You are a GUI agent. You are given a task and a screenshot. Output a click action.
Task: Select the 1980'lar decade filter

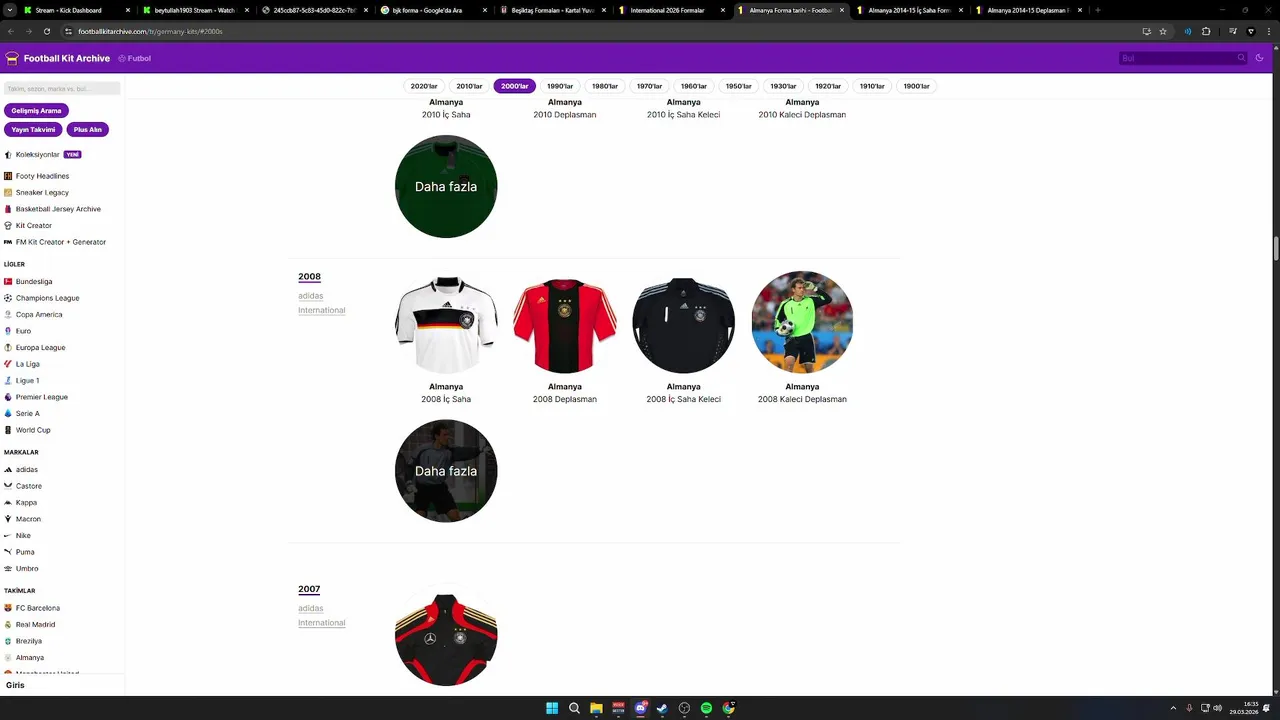click(x=605, y=86)
